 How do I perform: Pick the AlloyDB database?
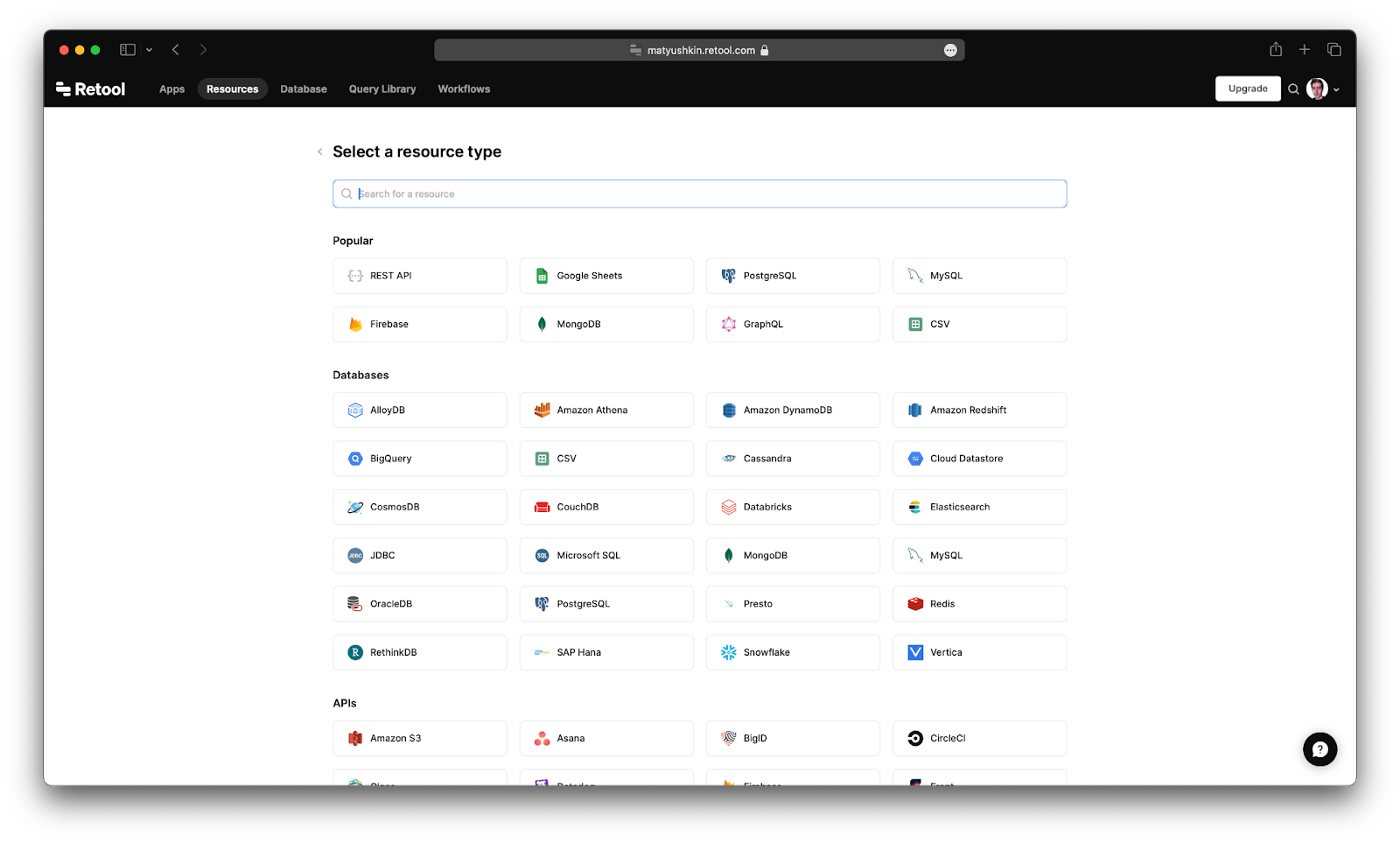click(420, 410)
